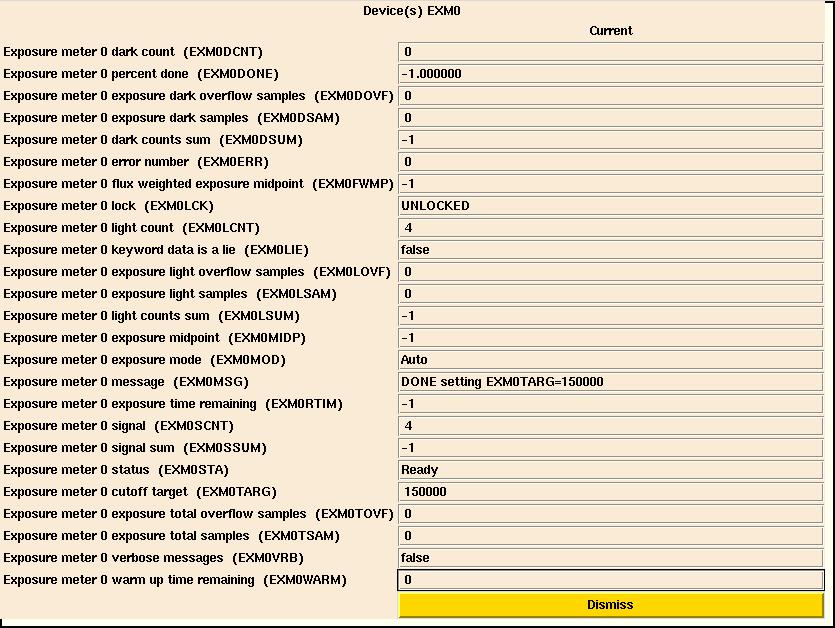Viewport: 835px width, 628px height.
Task: Click the exposure total samples EXM0TSAM field
Action: pos(610,536)
